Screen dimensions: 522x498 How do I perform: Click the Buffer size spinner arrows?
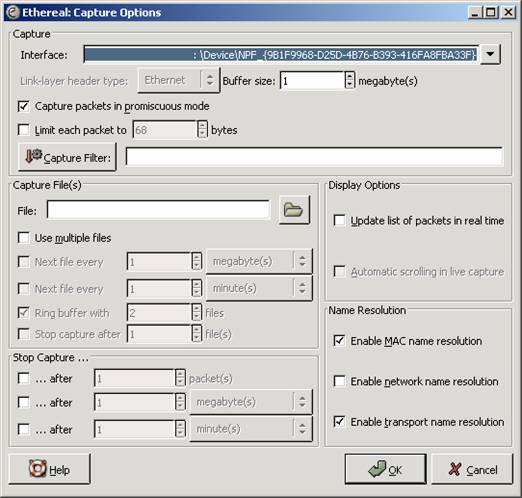(349, 80)
